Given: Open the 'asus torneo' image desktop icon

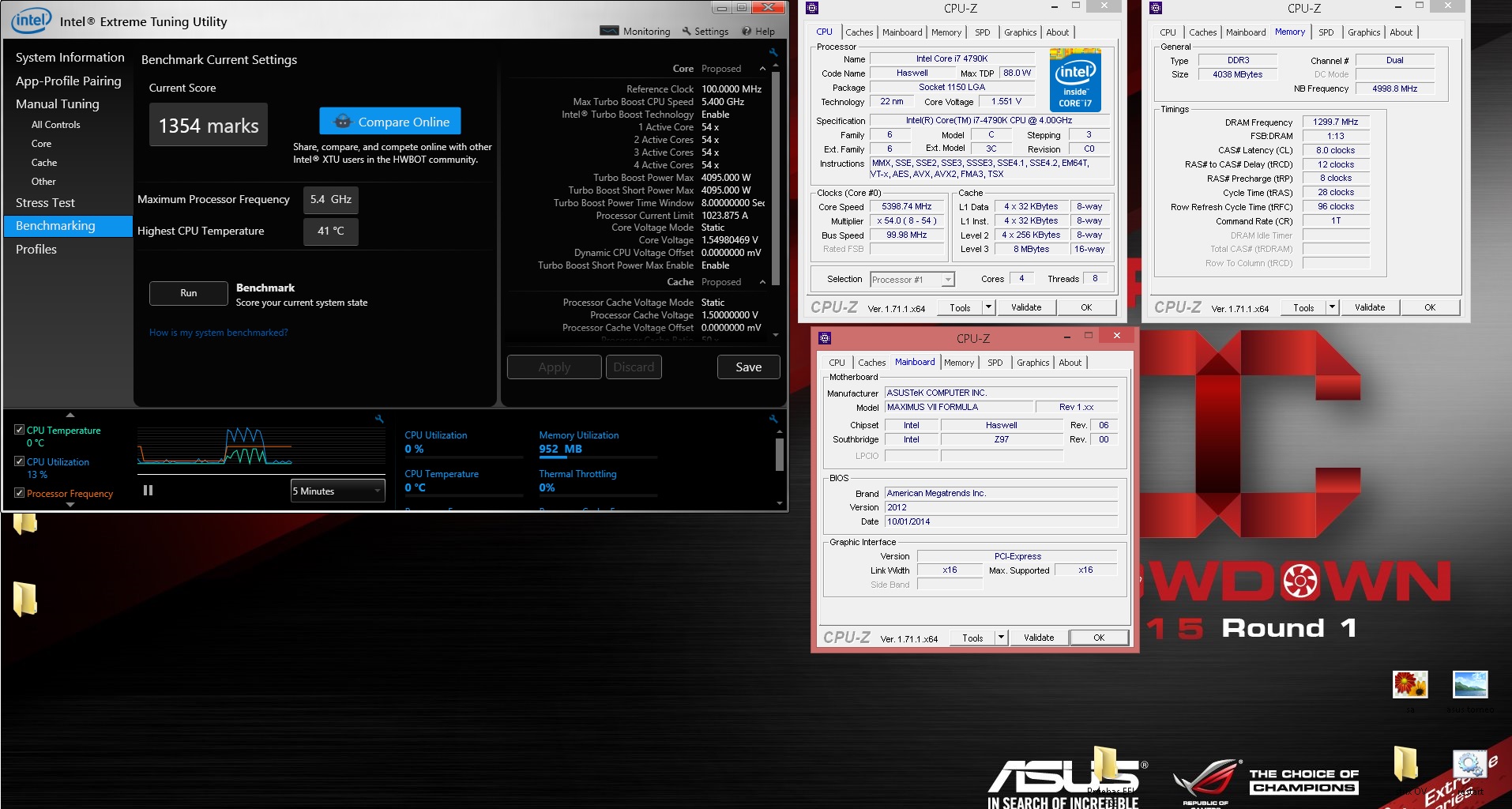Looking at the screenshot, I should (1470, 684).
